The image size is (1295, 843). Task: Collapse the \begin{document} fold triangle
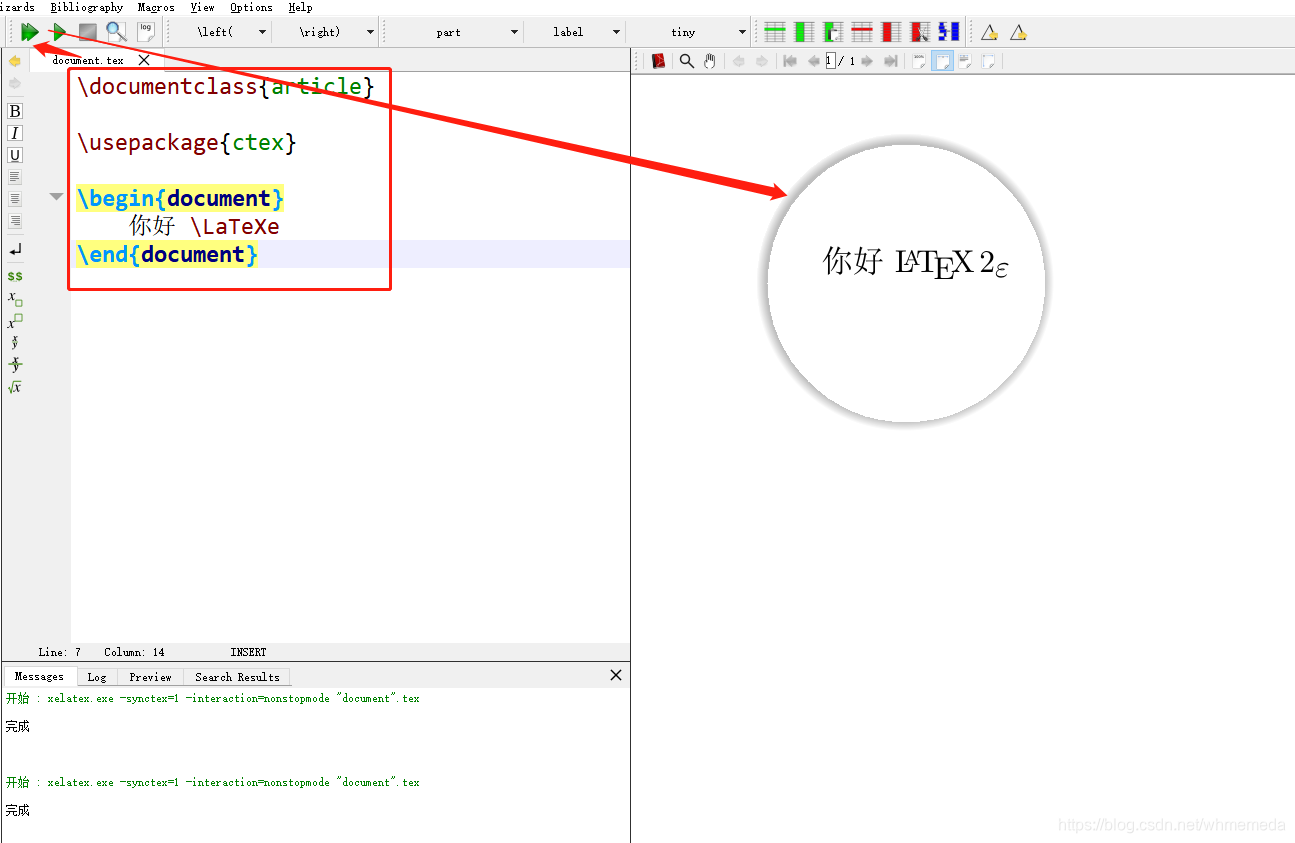point(56,197)
